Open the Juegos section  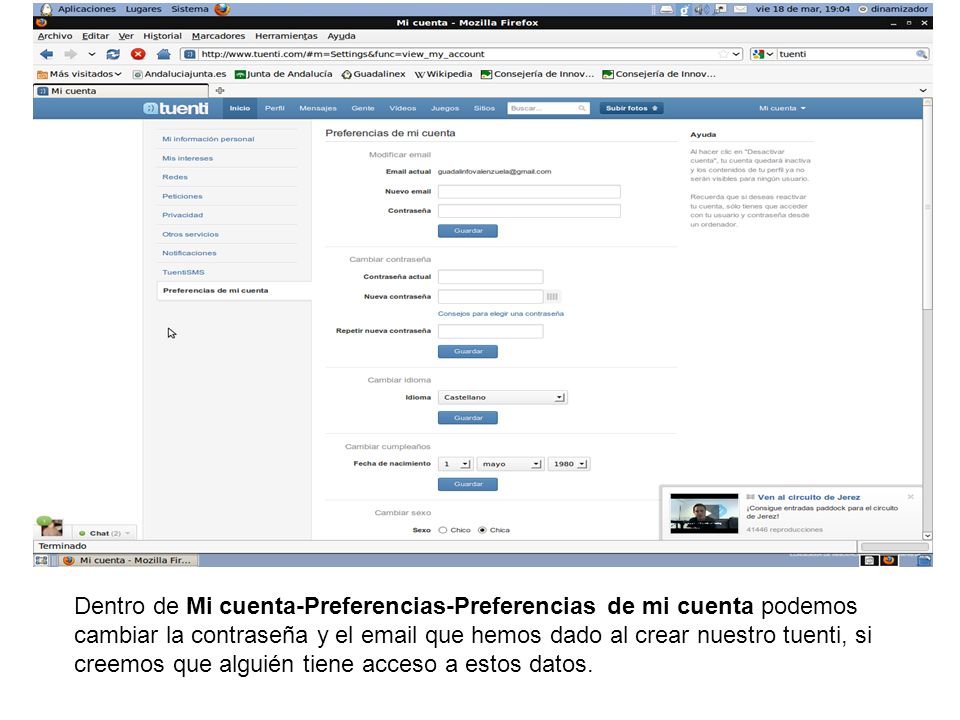pyautogui.click(x=444, y=108)
